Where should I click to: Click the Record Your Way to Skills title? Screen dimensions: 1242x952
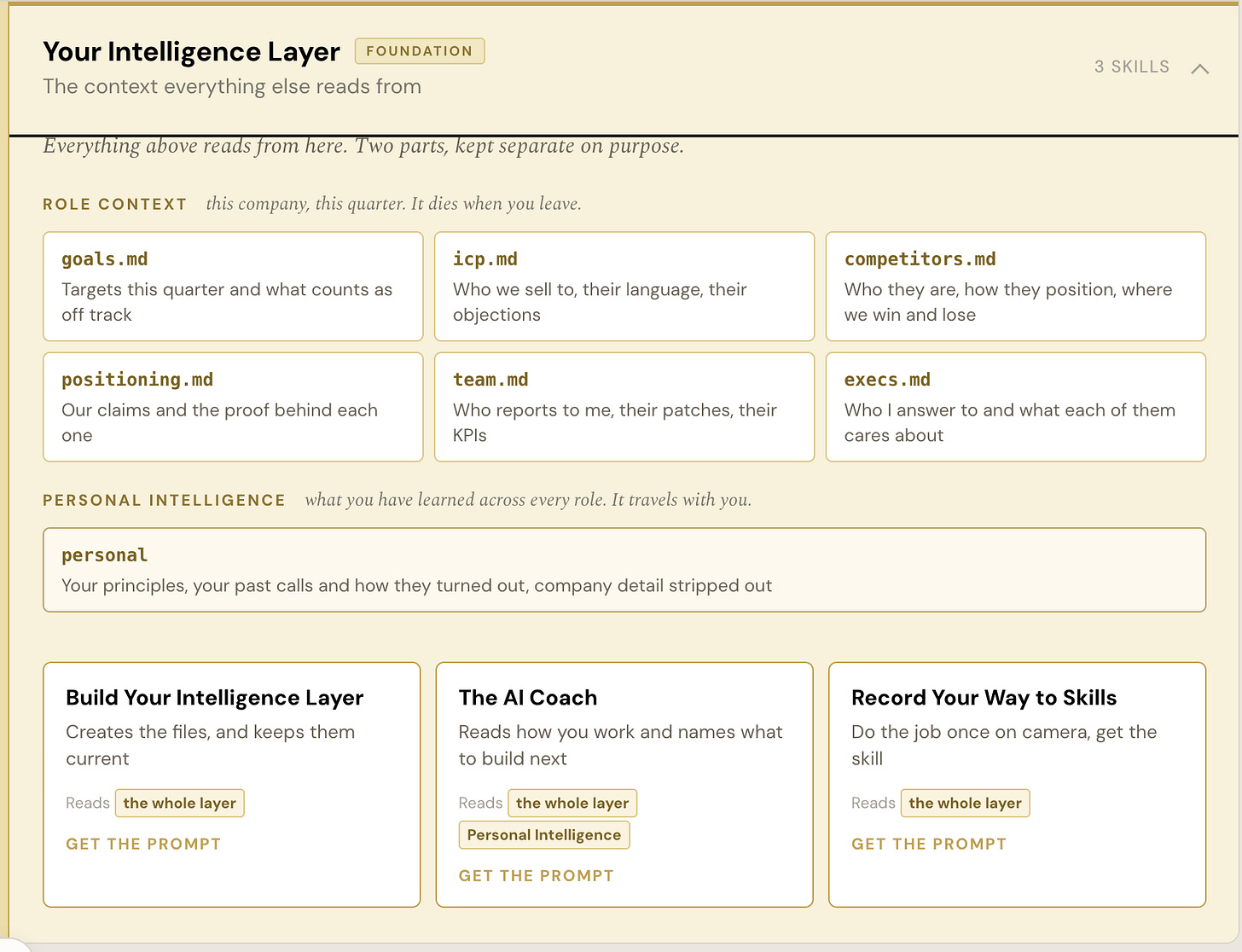tap(984, 698)
